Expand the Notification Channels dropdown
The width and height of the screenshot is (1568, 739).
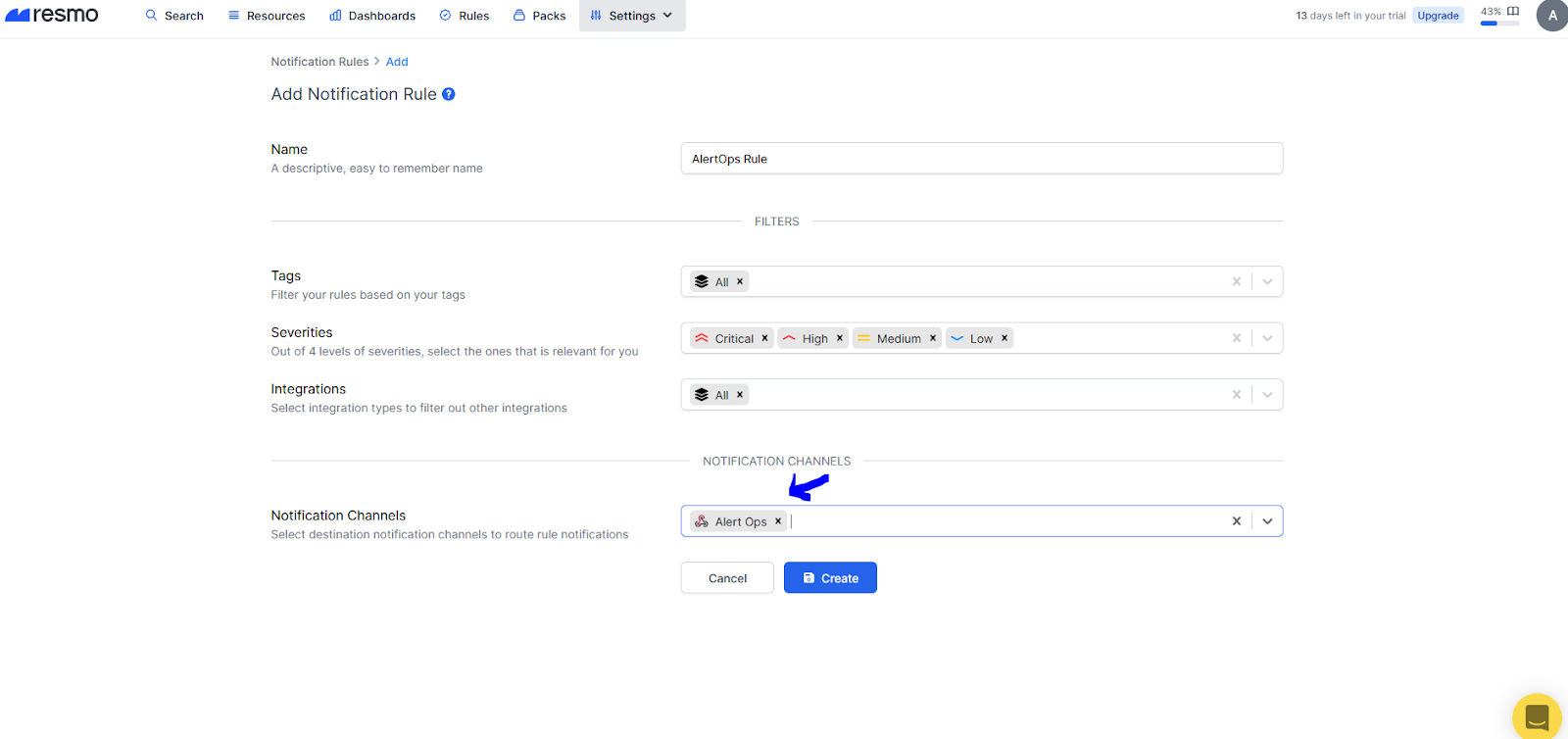point(1267,521)
